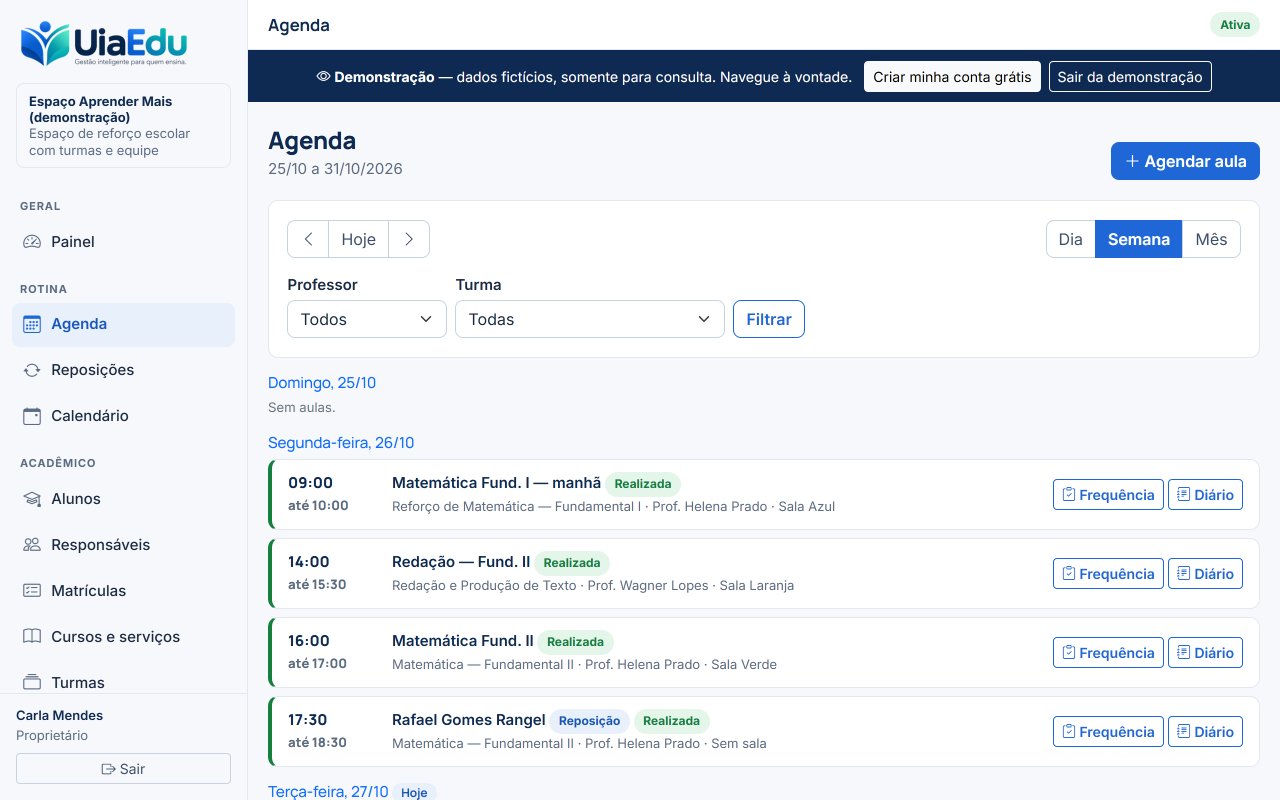Screen dimensions: 1280x800
Task: Open Reposições in the sidebar
Action: pos(123,370)
